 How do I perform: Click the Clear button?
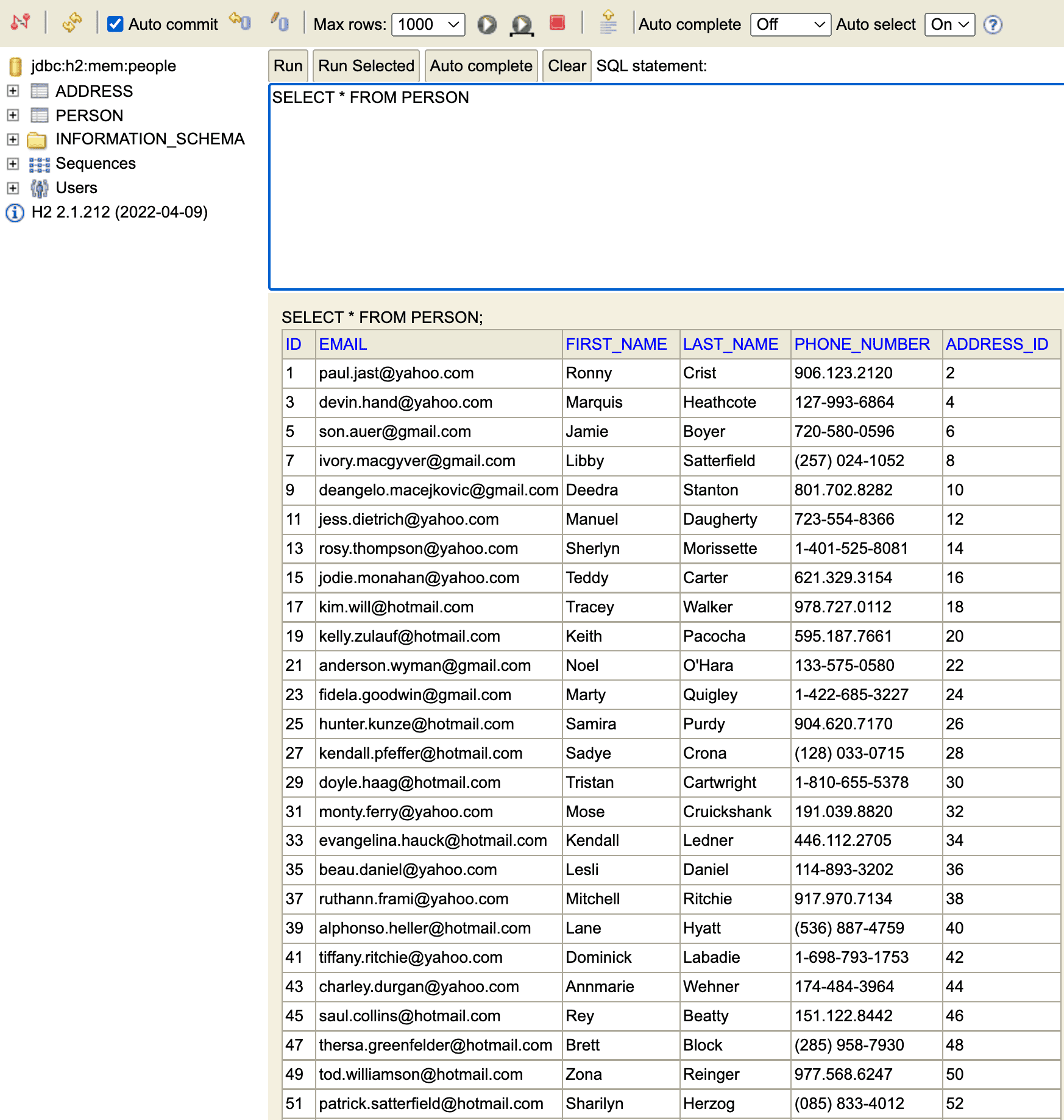(566, 65)
